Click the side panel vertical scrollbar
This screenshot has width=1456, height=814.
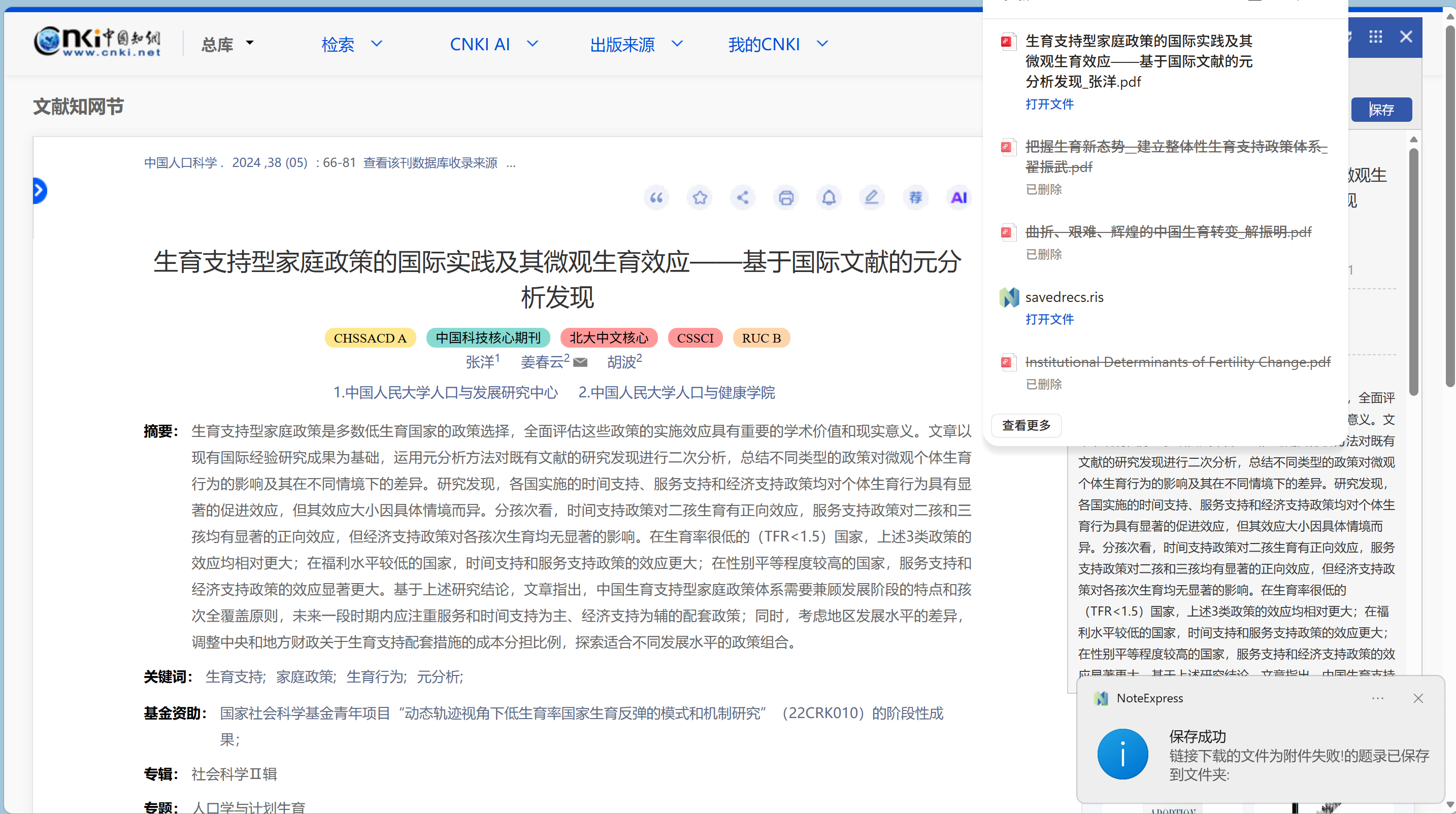point(1413,271)
